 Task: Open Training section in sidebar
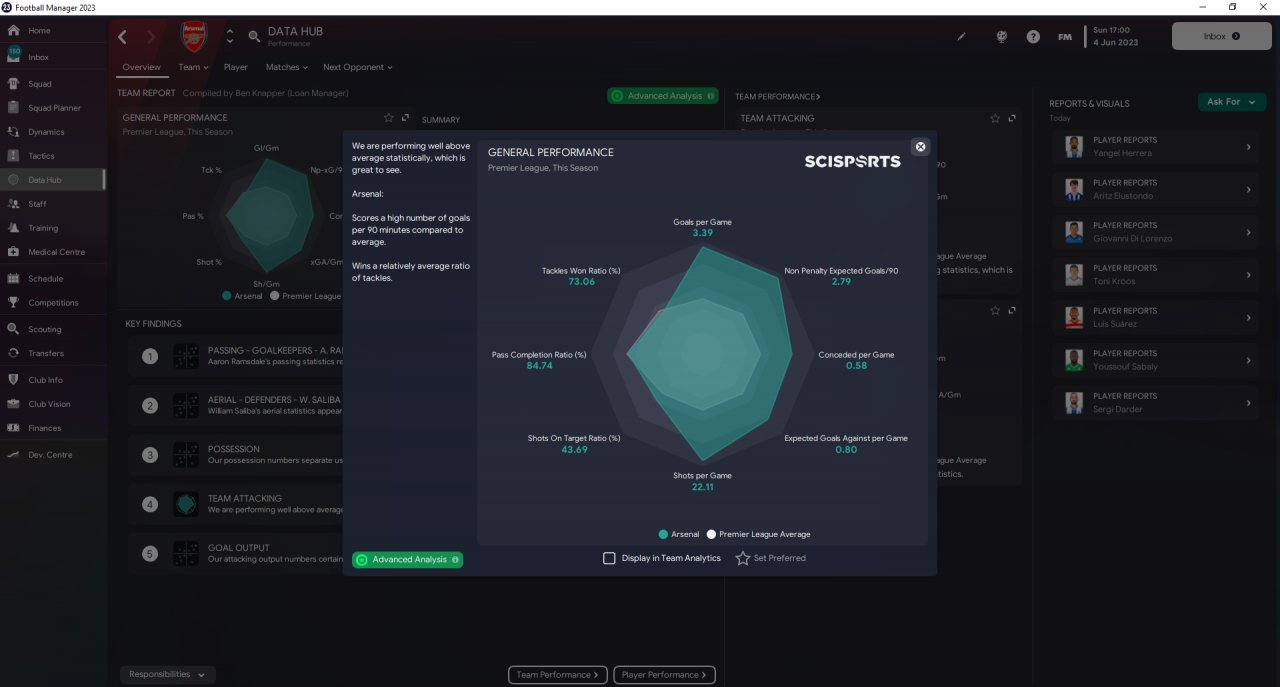[x=52, y=228]
